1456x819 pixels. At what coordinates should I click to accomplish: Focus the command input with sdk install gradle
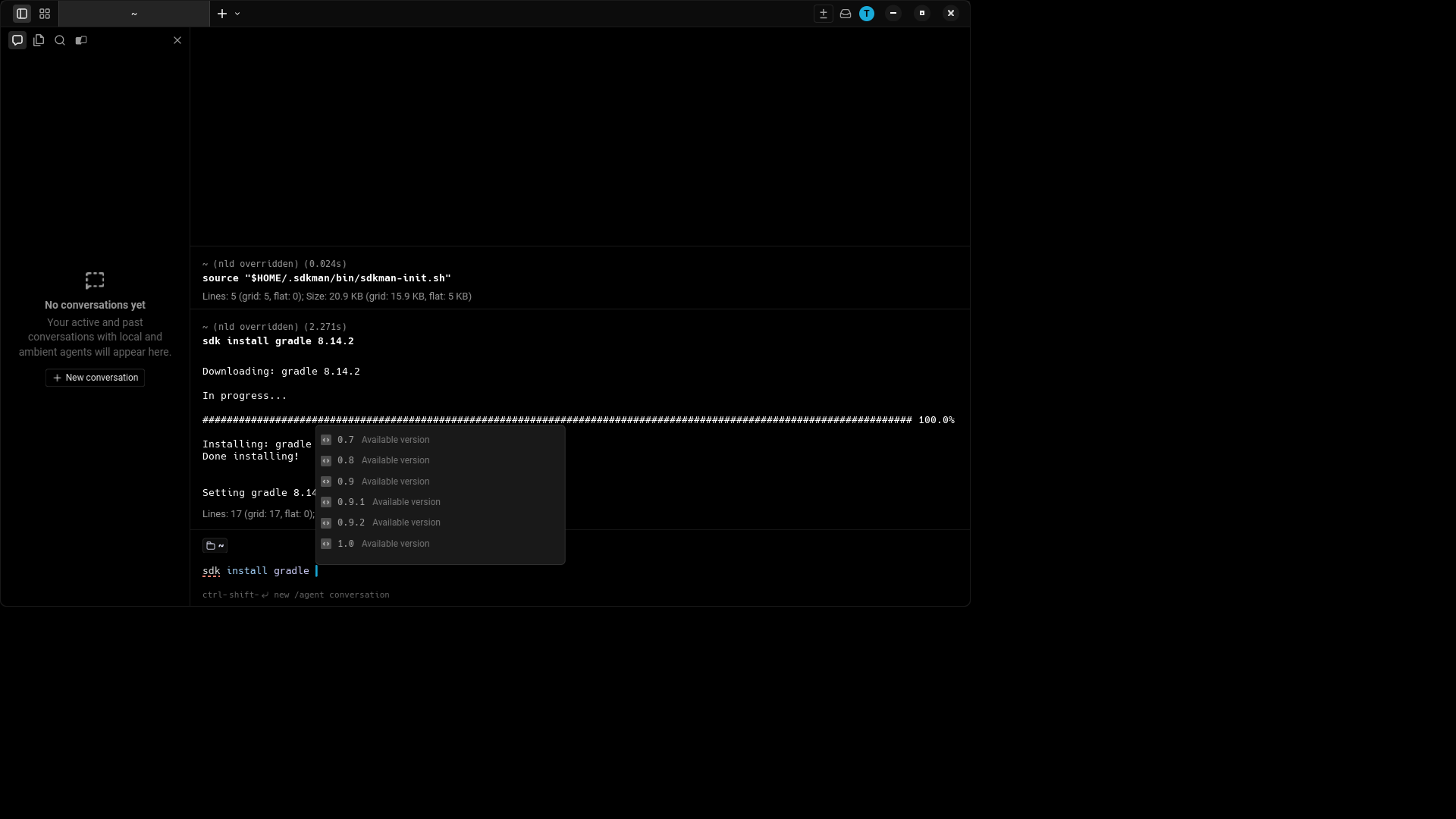[x=580, y=571]
